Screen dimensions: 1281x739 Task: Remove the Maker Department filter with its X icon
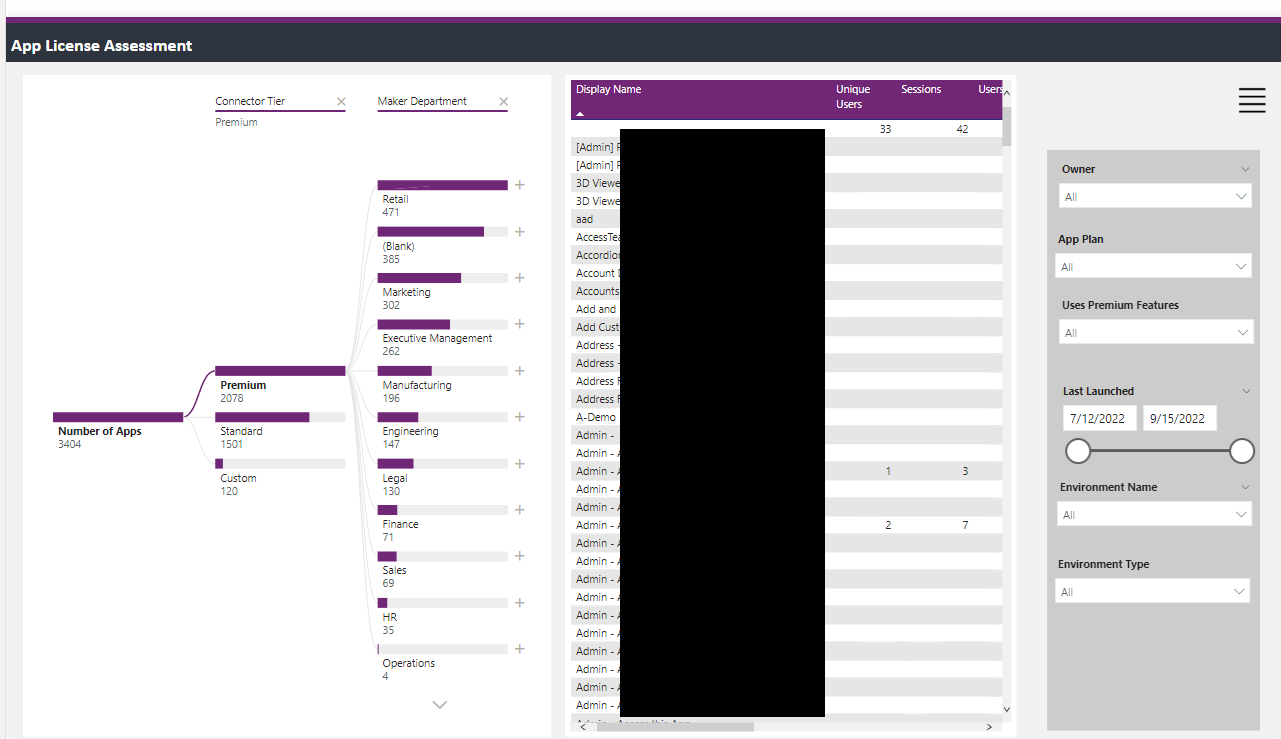[x=503, y=101]
